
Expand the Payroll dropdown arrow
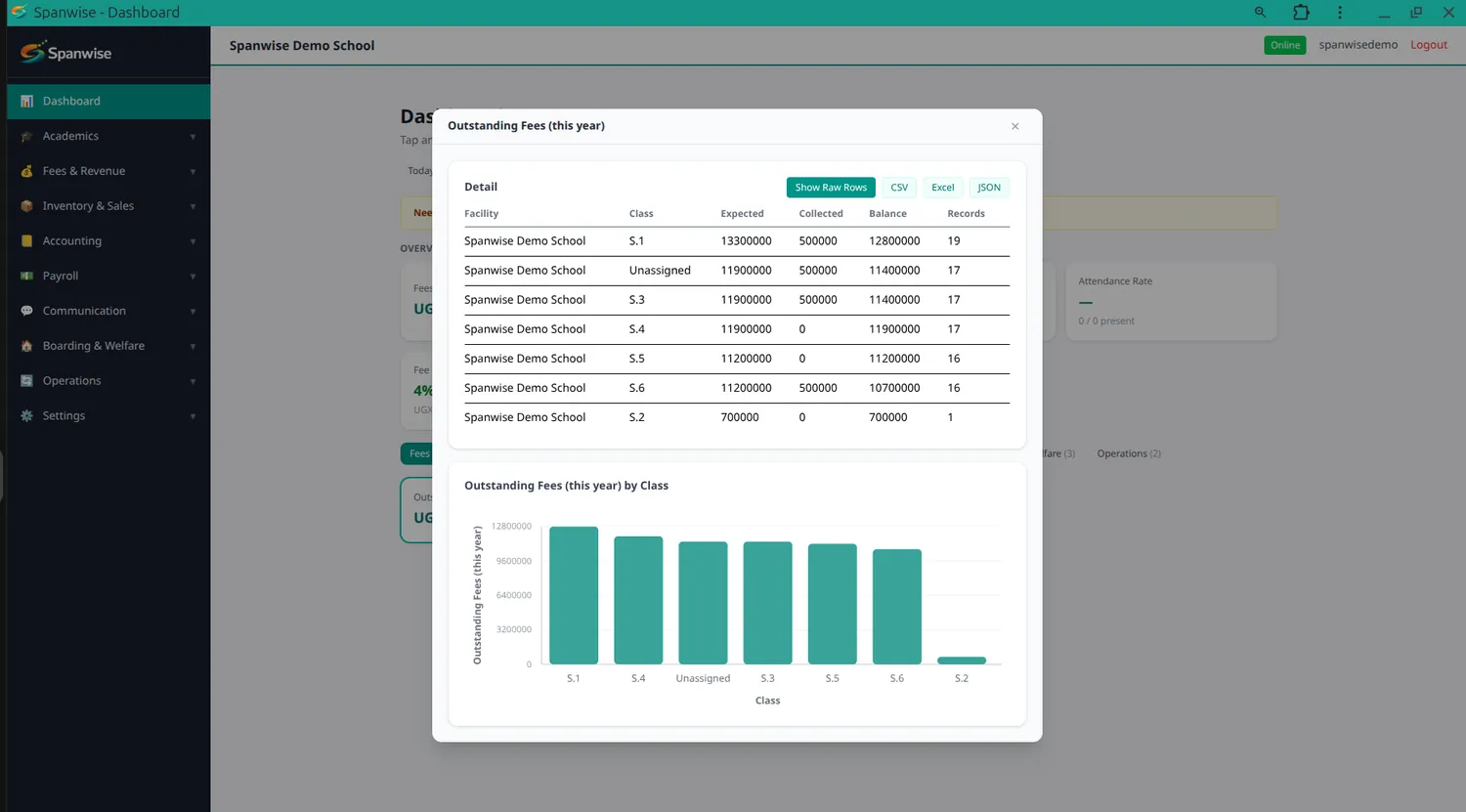(x=193, y=277)
